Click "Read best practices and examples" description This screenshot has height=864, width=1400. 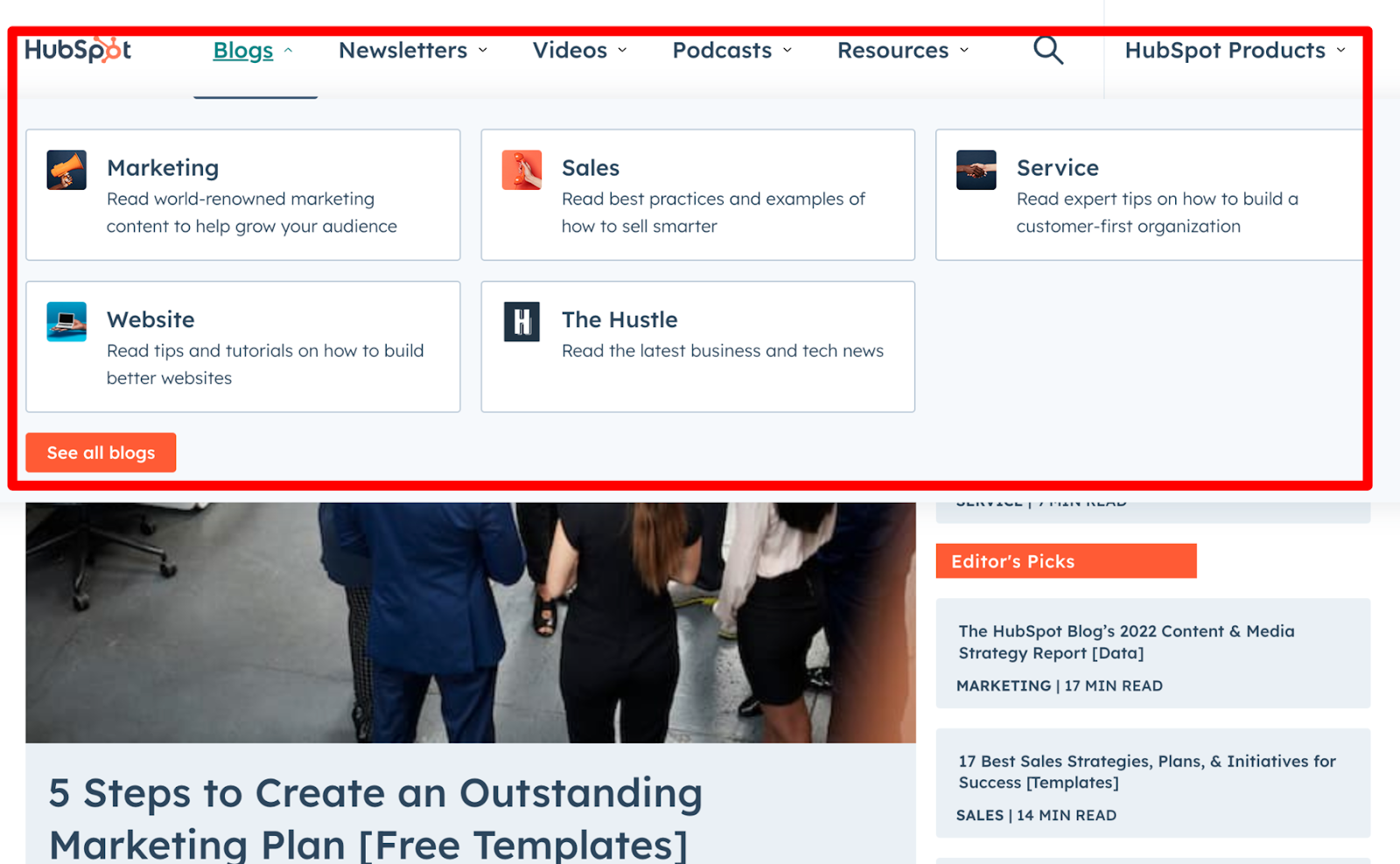coord(713,213)
